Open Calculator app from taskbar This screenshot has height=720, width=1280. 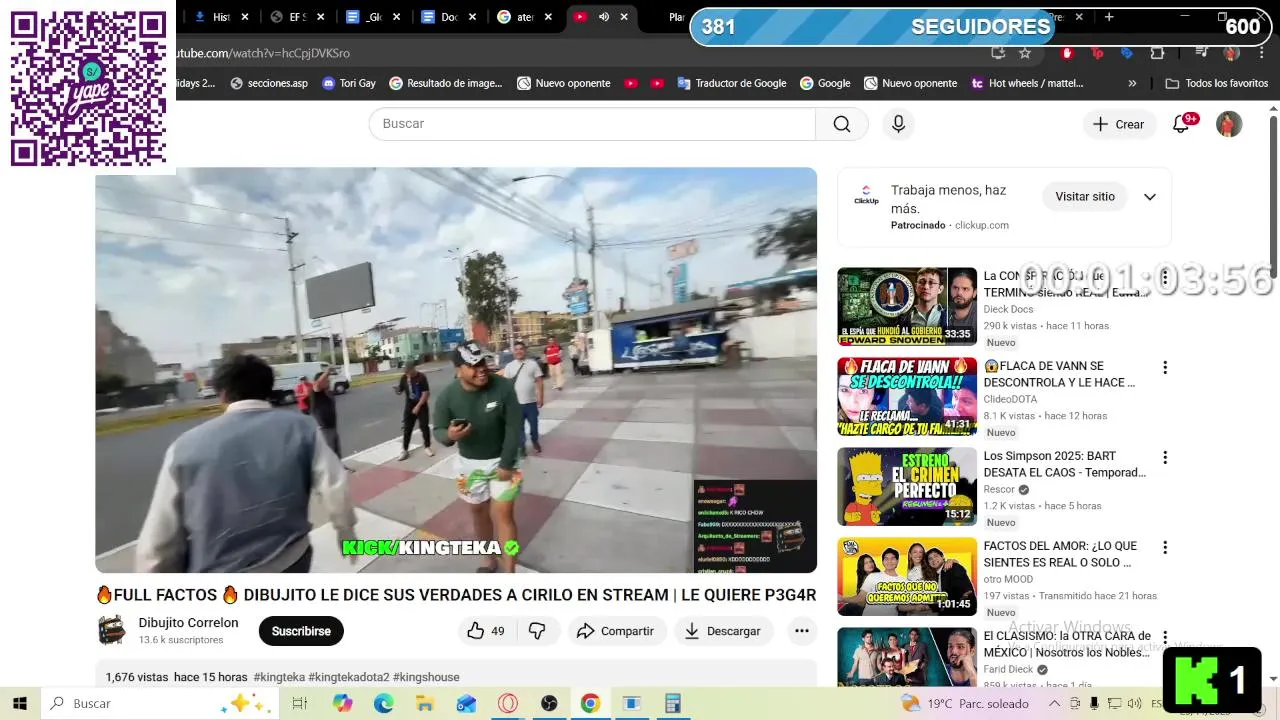(x=673, y=703)
